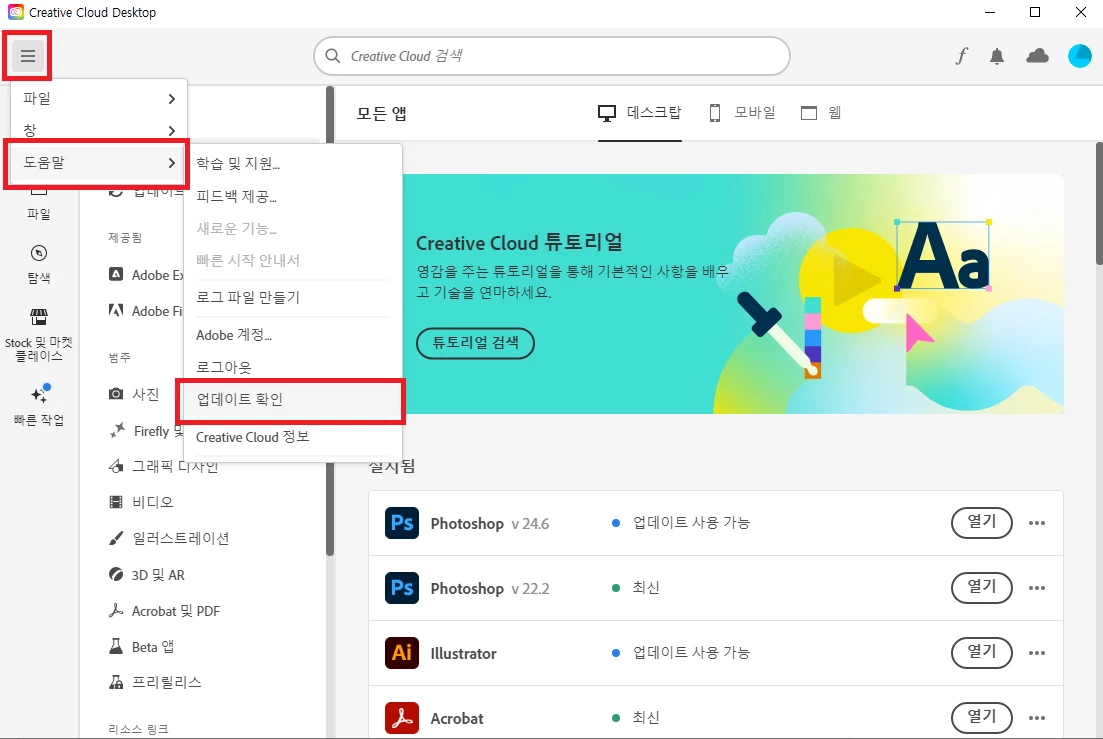
Task: Open Stock 및 마켓플레이스 sidebar icon
Action: [x=39, y=335]
